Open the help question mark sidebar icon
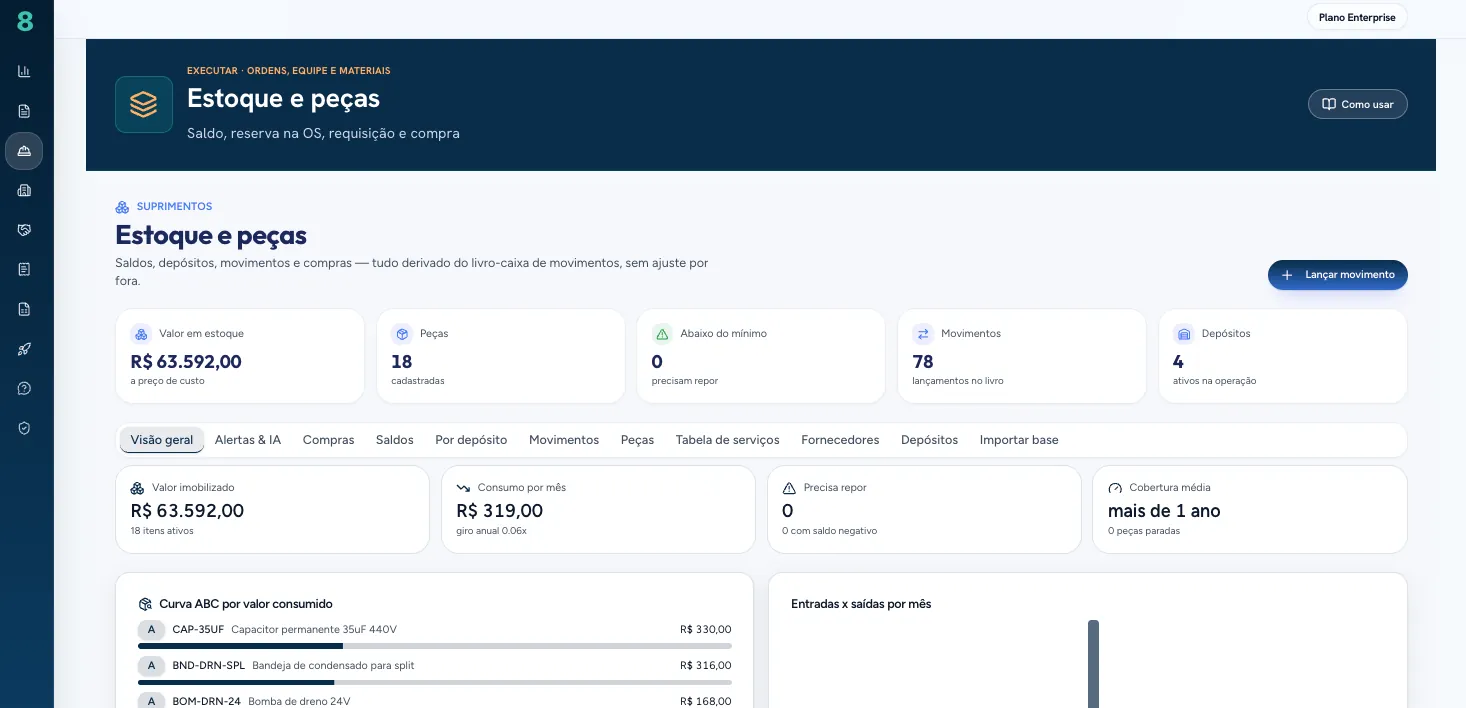Image resolution: width=1466 pixels, height=708 pixels. [24, 388]
